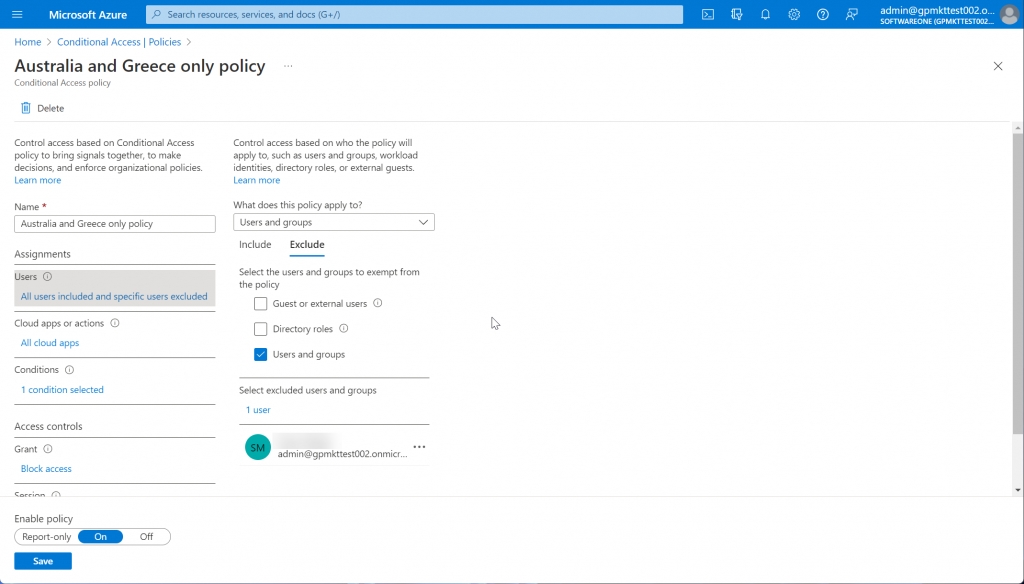Viewport: 1024px width, 584px height.
Task: Set Enable policy to Report-only
Action: tap(47, 537)
